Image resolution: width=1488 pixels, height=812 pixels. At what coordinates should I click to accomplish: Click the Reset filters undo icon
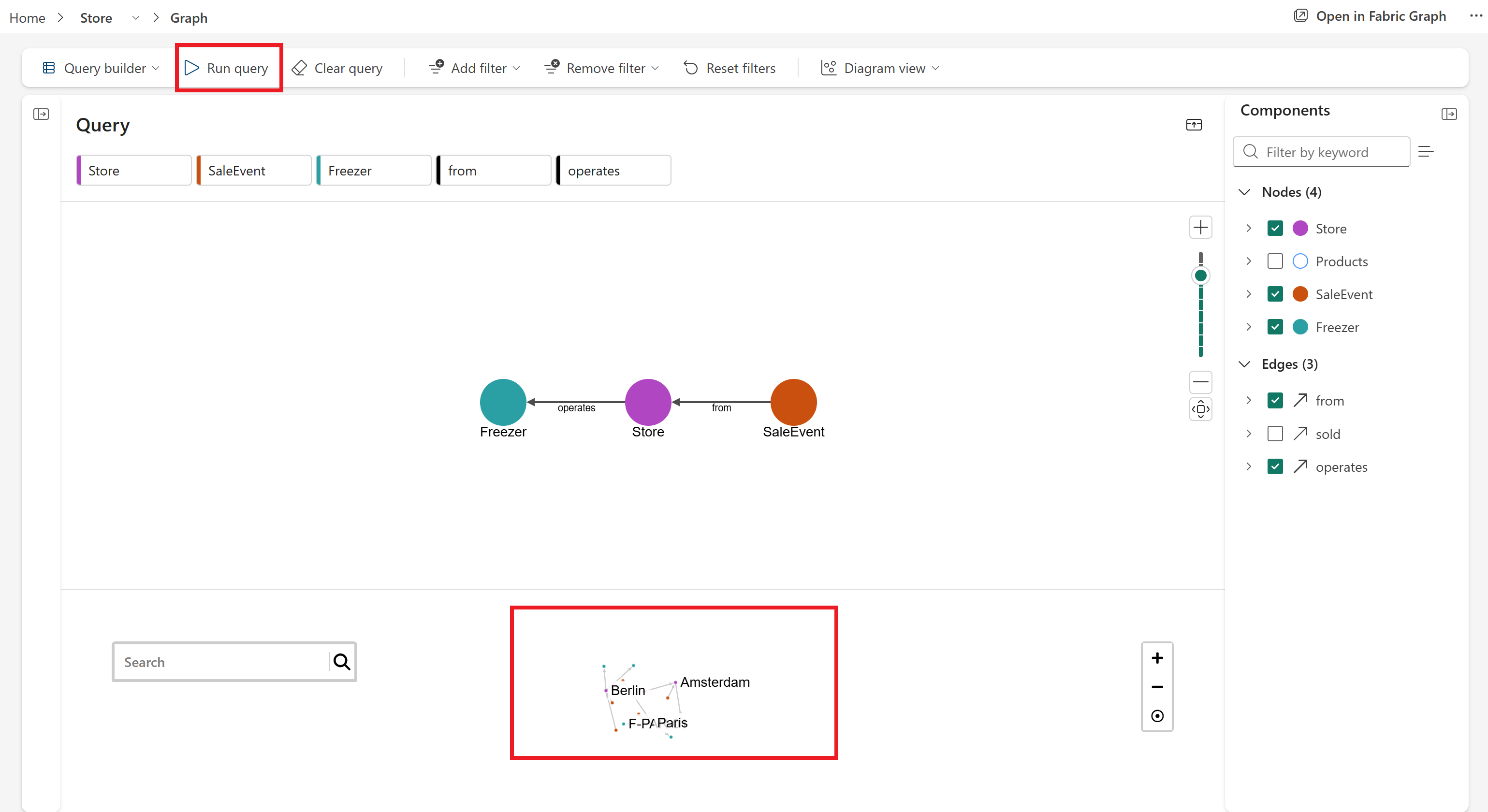tap(691, 68)
